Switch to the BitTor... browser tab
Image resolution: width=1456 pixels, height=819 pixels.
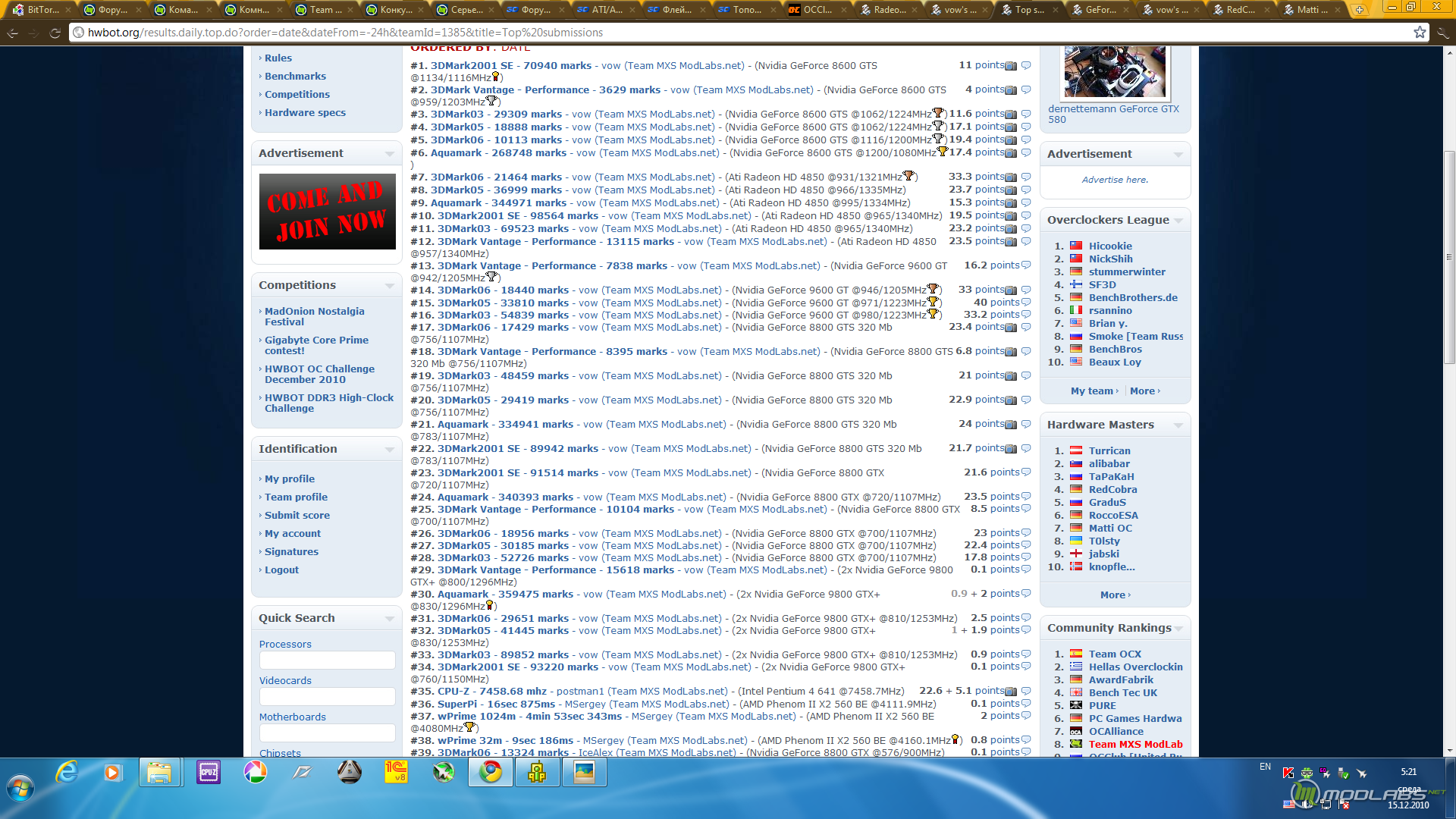pyautogui.click(x=42, y=10)
